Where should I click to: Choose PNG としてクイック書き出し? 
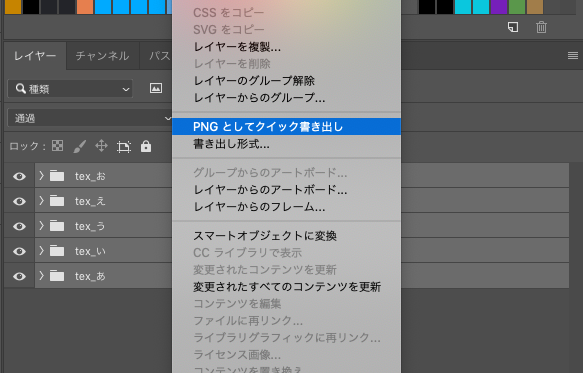[286, 126]
